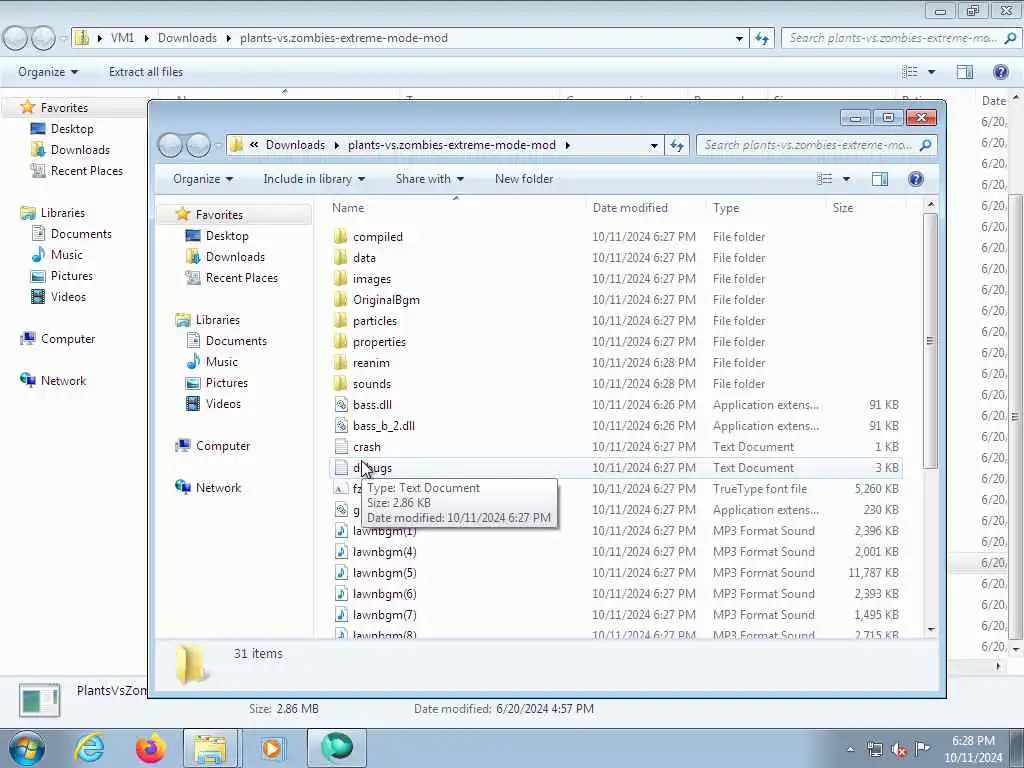Select the reanim folder icon
The width and height of the screenshot is (1024, 768).
340,362
